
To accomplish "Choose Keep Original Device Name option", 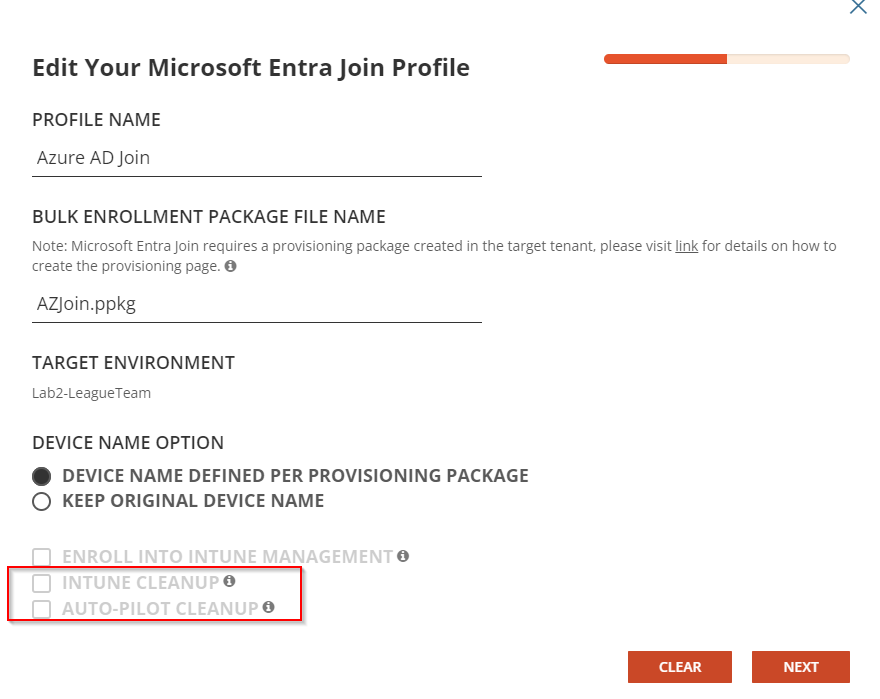I will point(41,501).
